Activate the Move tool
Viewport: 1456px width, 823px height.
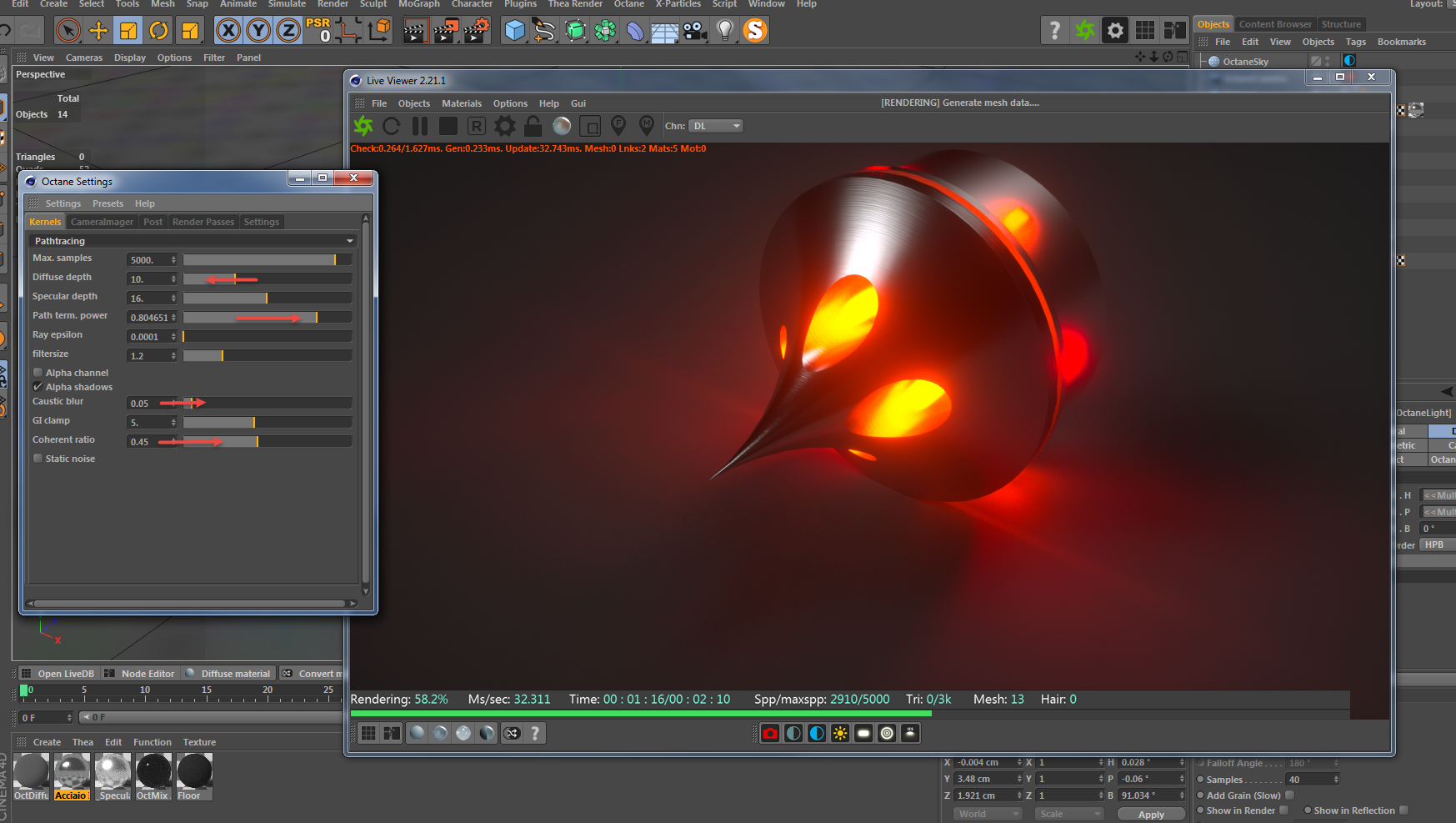[x=98, y=31]
